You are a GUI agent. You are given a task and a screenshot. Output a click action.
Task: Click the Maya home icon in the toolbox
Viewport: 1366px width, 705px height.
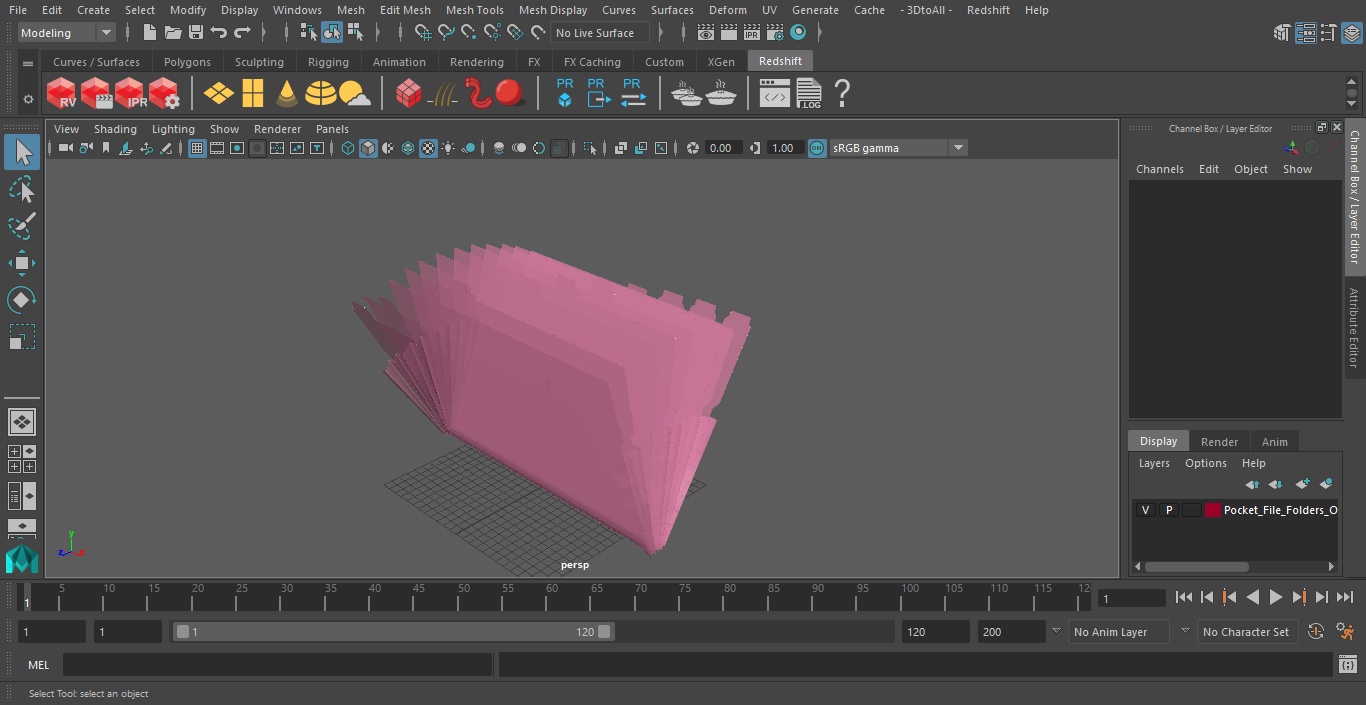pyautogui.click(x=21, y=559)
